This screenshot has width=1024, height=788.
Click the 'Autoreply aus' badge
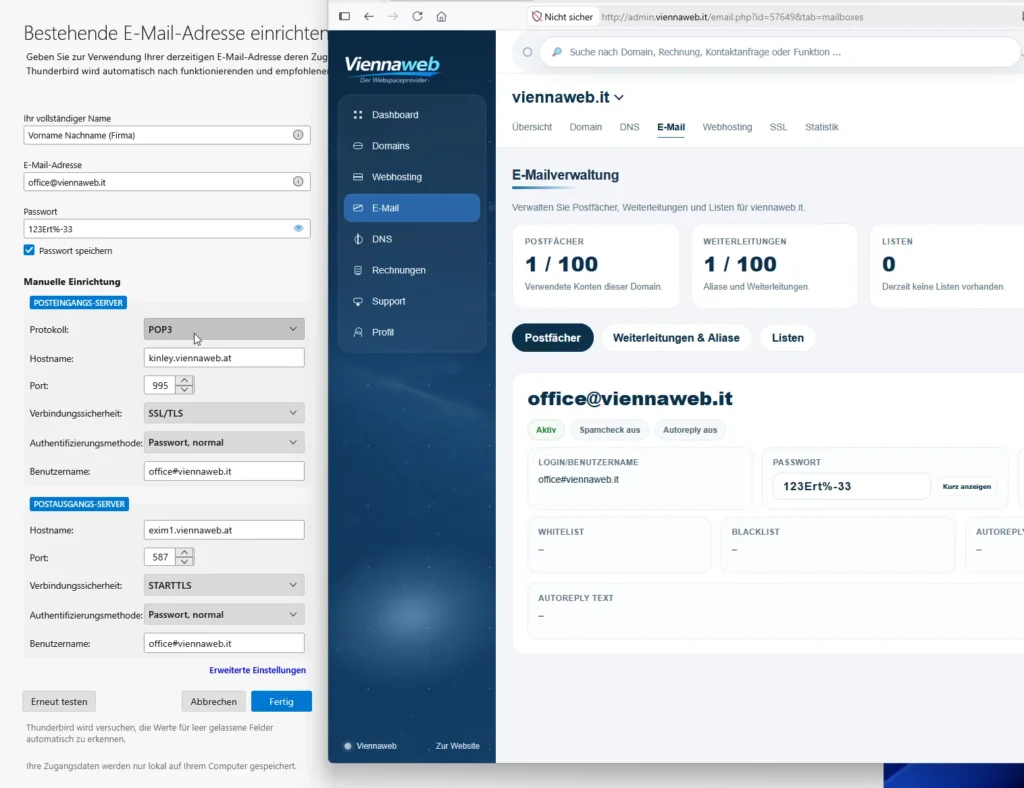[x=690, y=430]
